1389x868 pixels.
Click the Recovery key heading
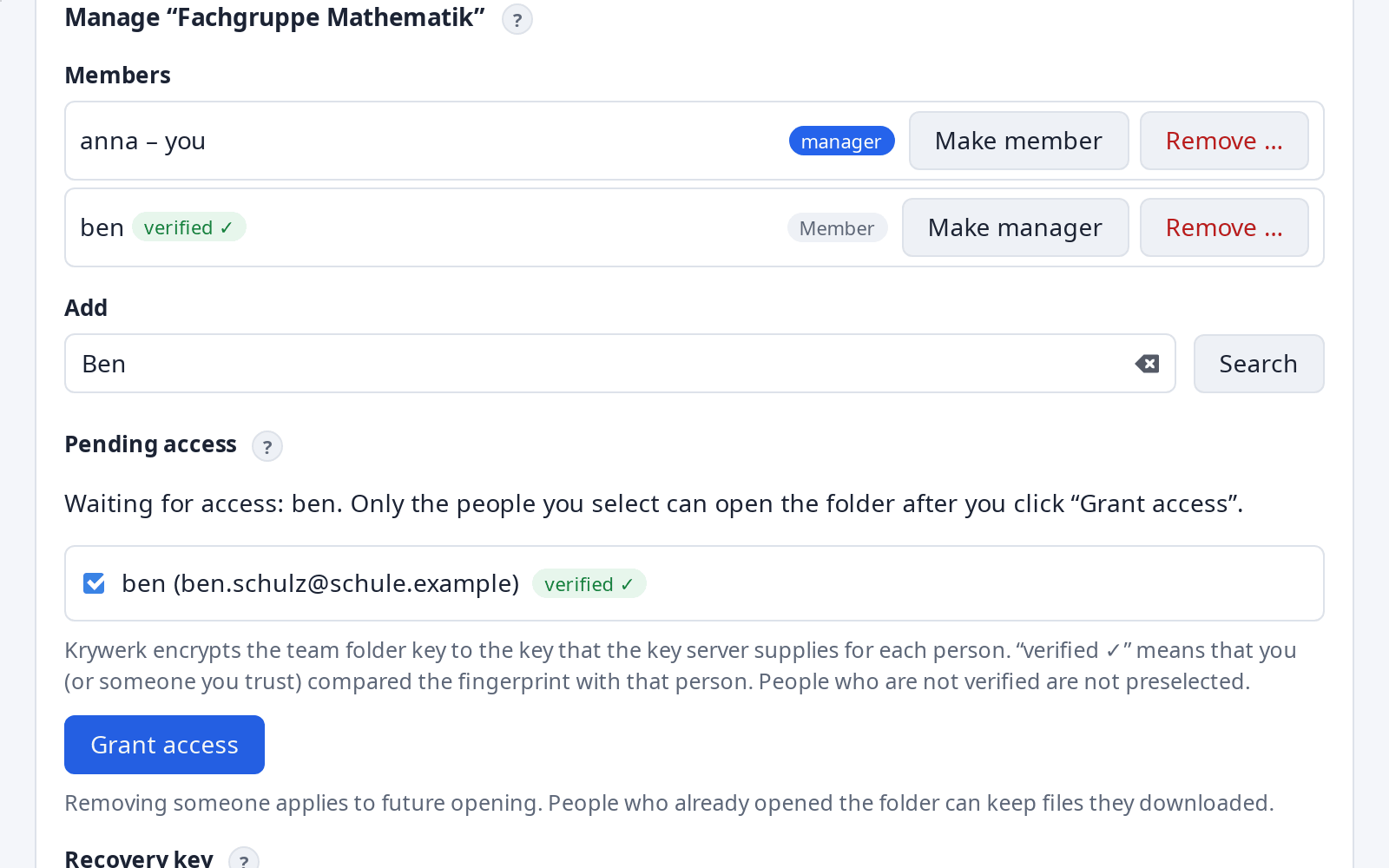pyautogui.click(x=139, y=858)
